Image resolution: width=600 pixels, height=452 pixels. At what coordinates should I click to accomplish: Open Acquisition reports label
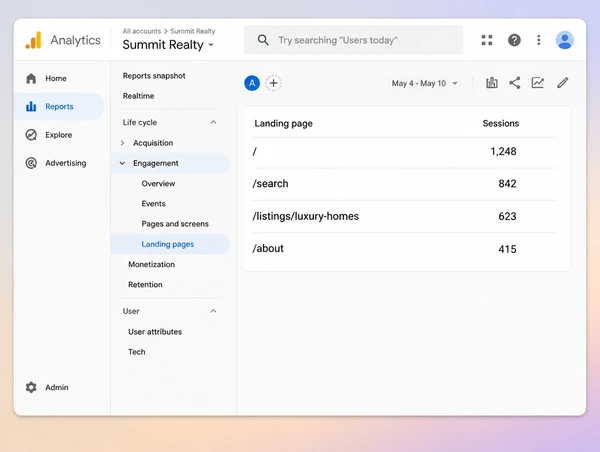point(153,143)
